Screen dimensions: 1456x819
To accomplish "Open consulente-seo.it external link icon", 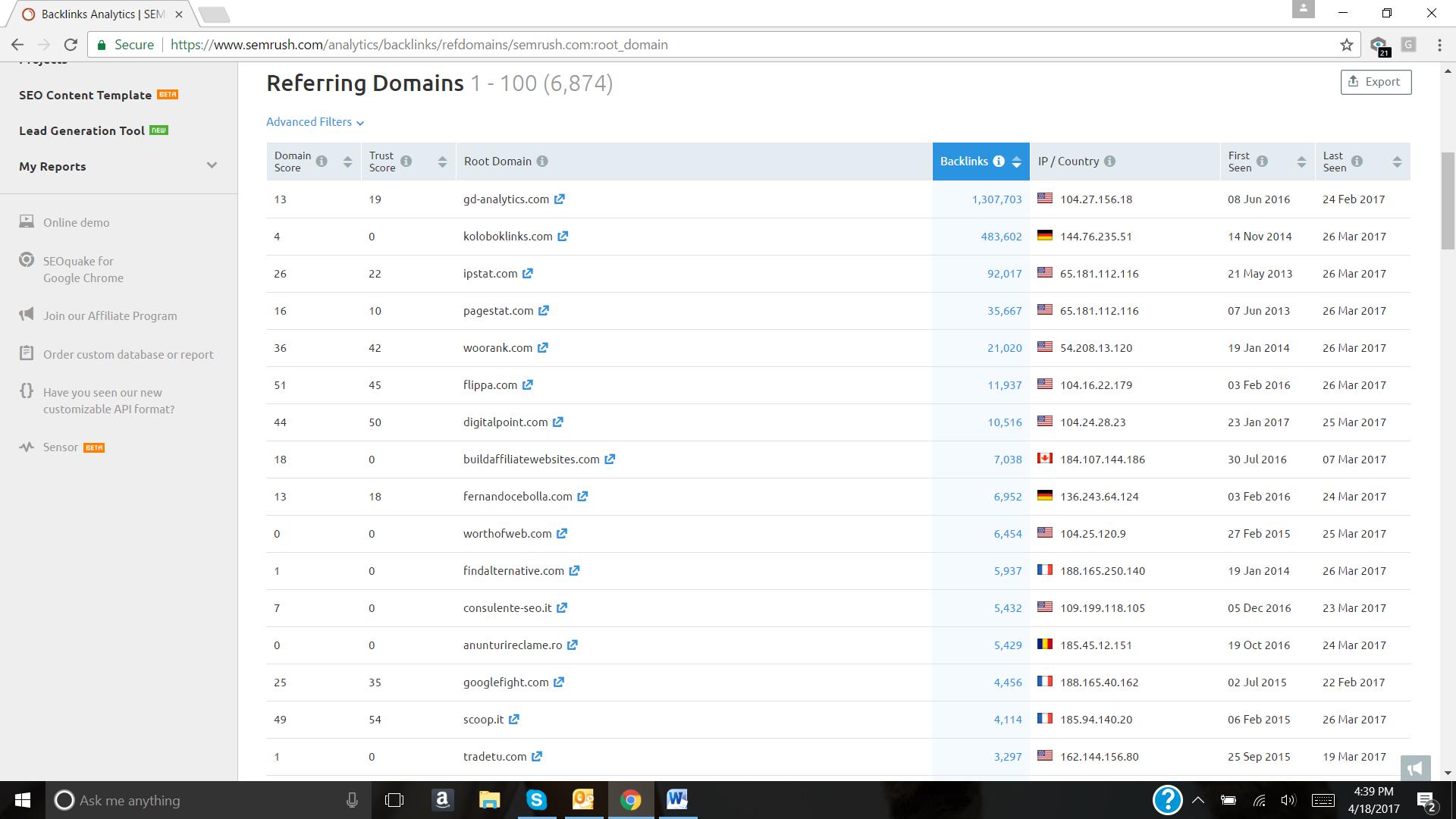I will [x=562, y=607].
